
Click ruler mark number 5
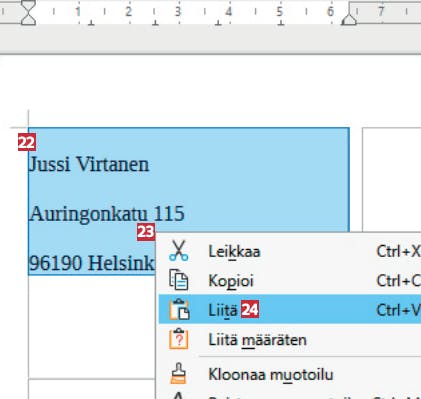pos(279,12)
